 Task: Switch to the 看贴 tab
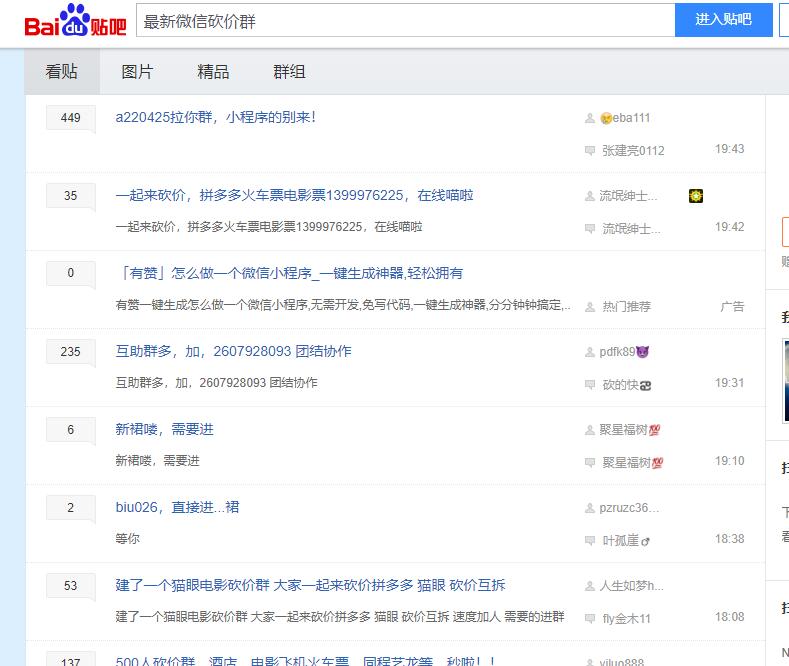62,71
